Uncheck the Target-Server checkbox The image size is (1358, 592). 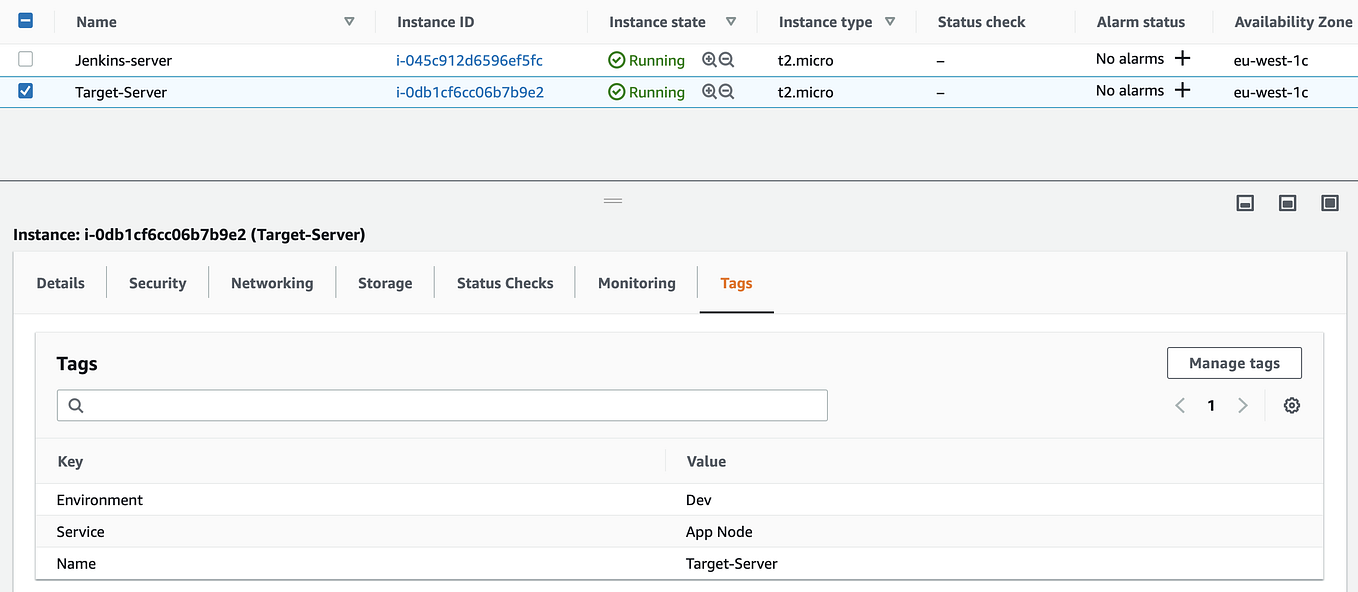26,91
